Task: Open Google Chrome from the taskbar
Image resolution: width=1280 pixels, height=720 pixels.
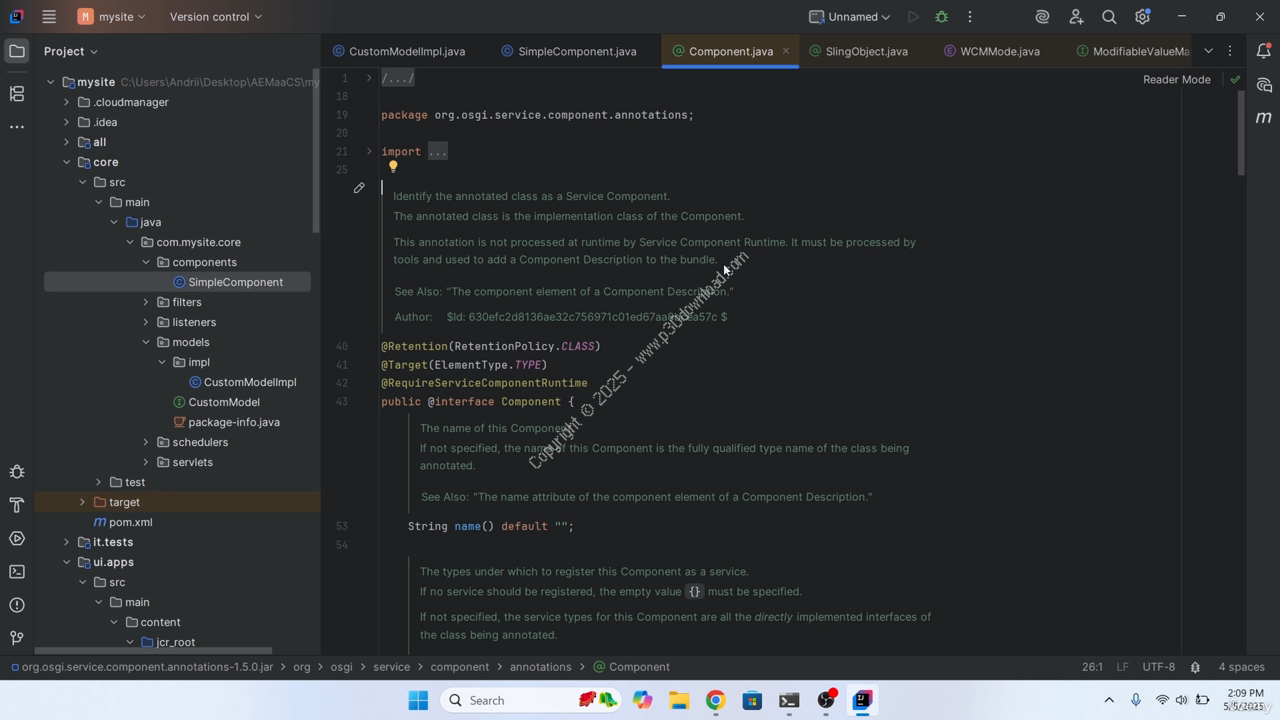Action: coord(715,700)
